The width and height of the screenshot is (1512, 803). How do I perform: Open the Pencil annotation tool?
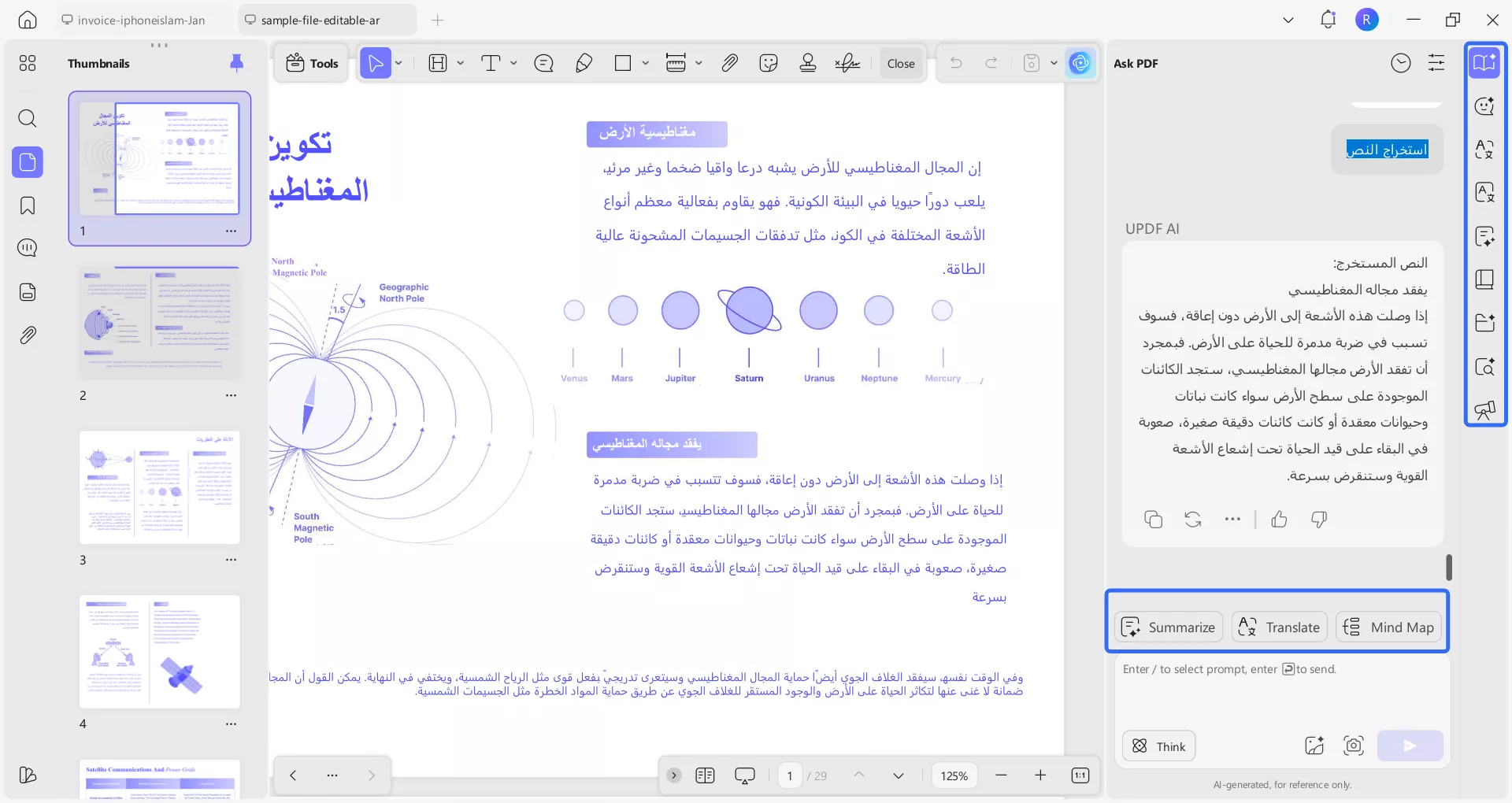pyautogui.click(x=584, y=63)
